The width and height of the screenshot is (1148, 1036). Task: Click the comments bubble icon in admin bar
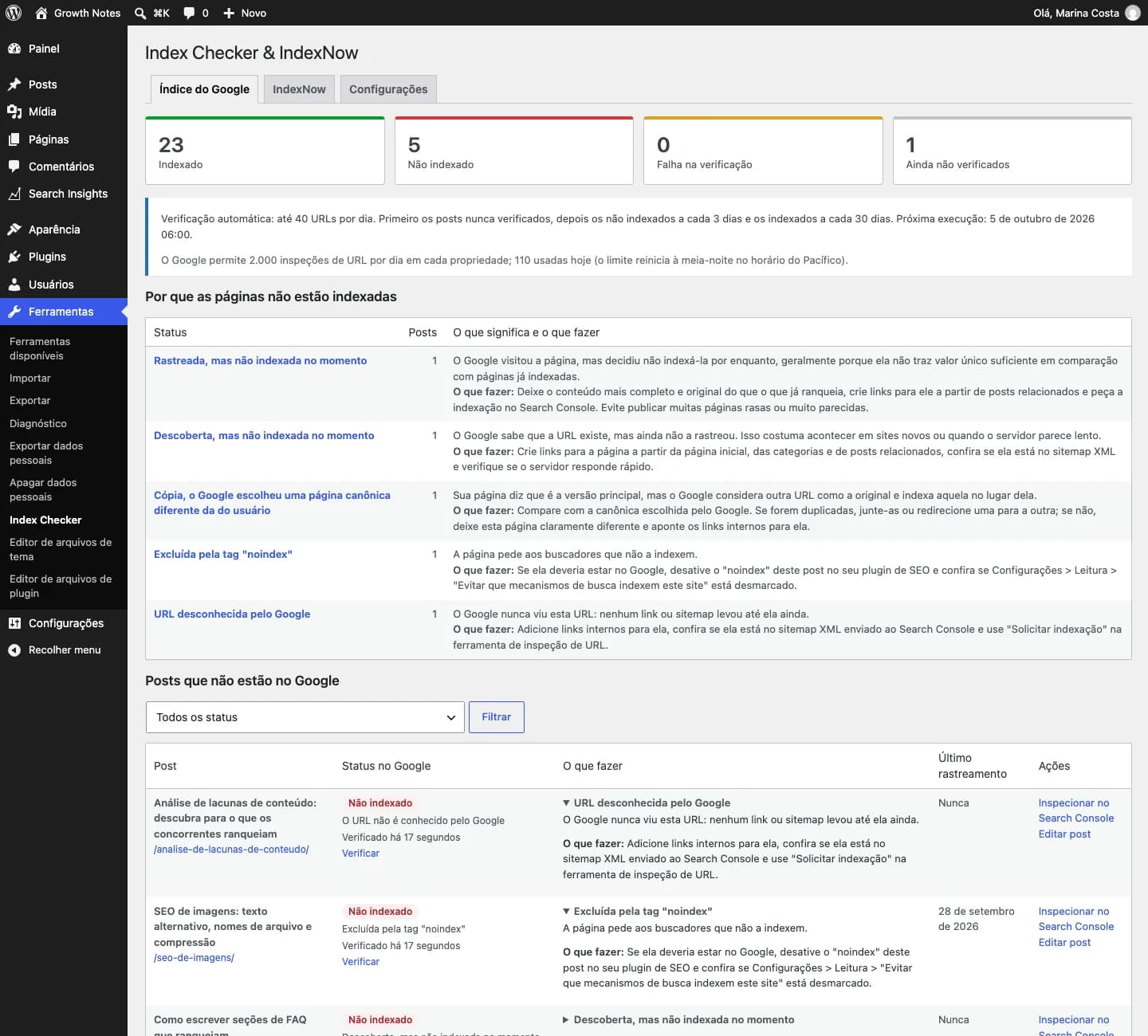coord(189,13)
